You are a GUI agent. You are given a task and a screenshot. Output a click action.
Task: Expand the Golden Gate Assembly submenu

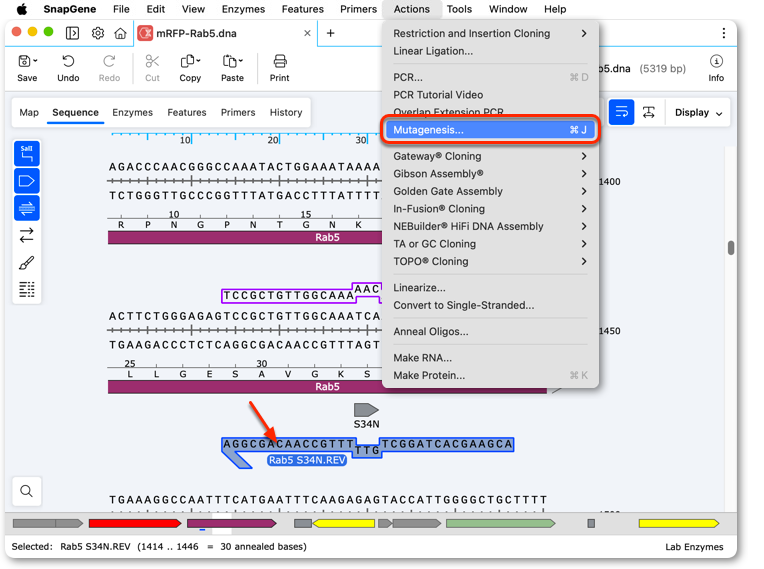490,191
